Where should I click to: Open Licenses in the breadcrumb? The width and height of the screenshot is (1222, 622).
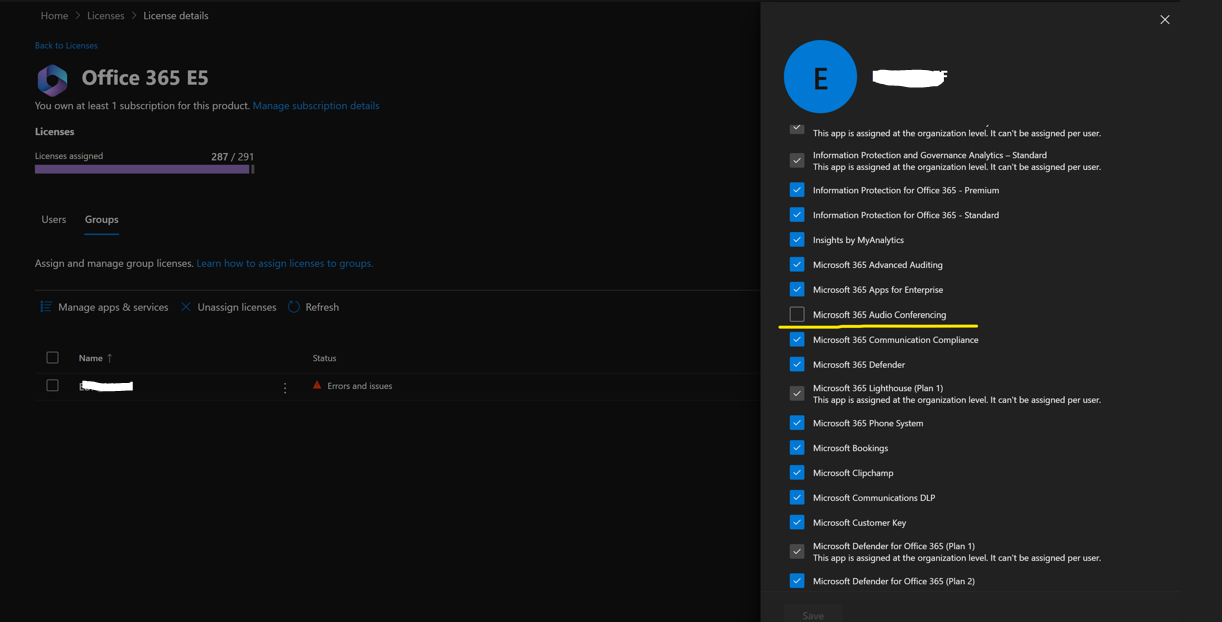point(105,15)
